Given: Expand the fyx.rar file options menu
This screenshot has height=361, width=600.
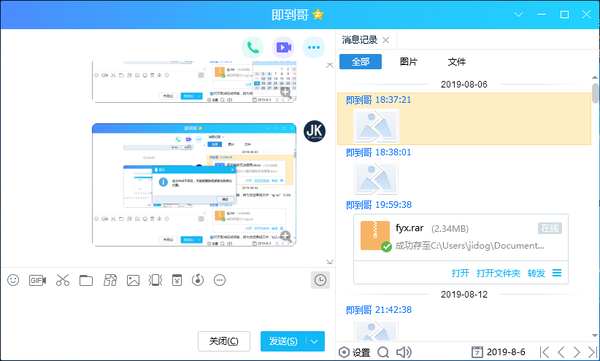Looking at the screenshot, I should [557, 273].
